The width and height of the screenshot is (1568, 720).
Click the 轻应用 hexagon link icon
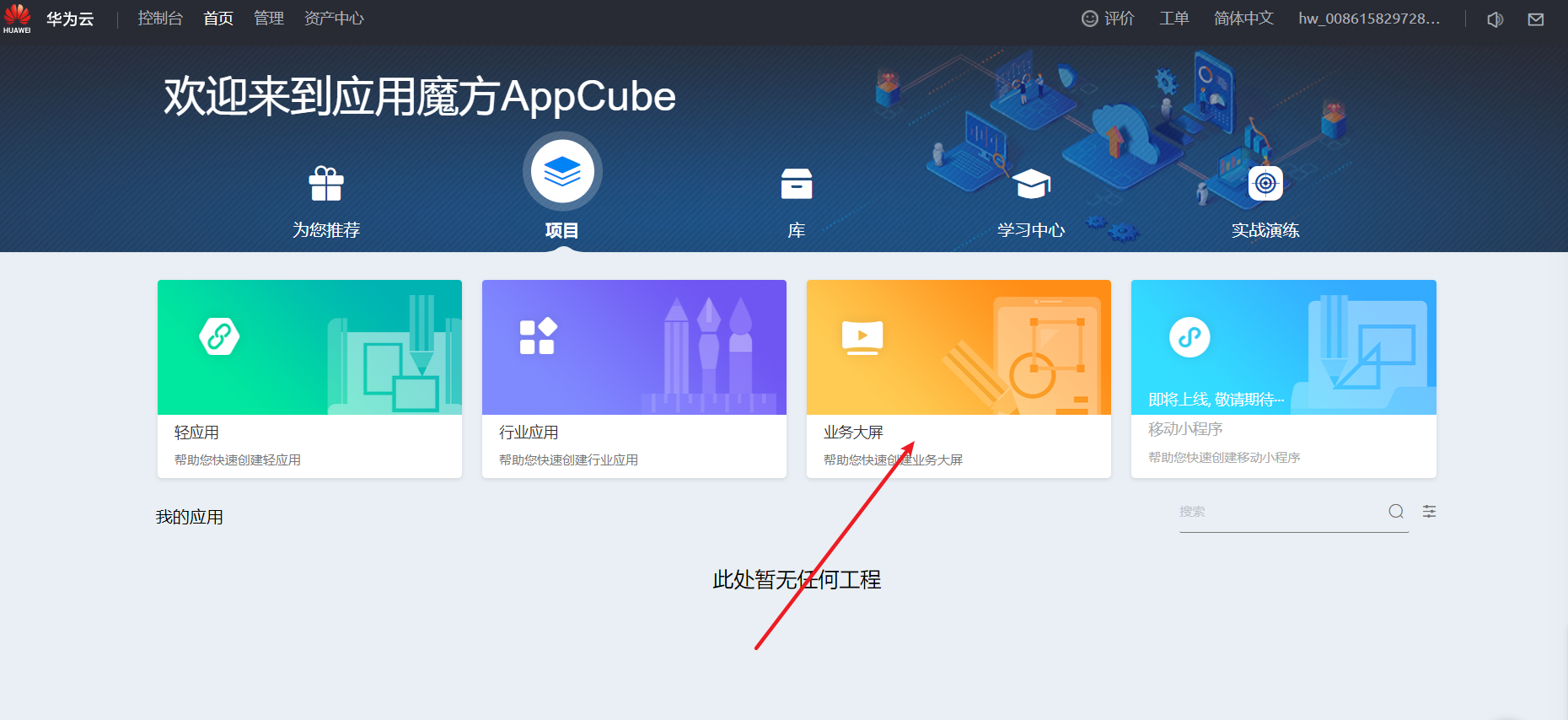click(x=219, y=336)
